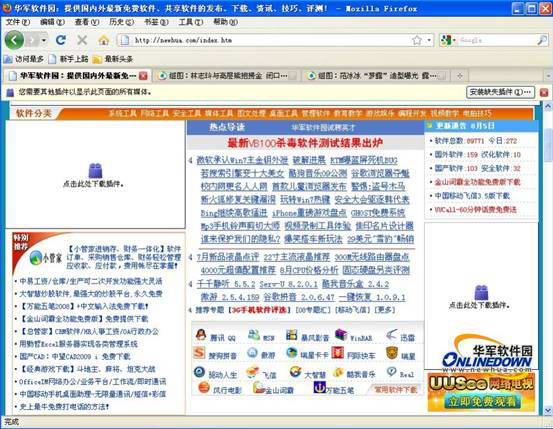This screenshot has height=429, width=553.
Task: Click the 瑞星卡卡 icon
Action: pyautogui.click(x=291, y=353)
